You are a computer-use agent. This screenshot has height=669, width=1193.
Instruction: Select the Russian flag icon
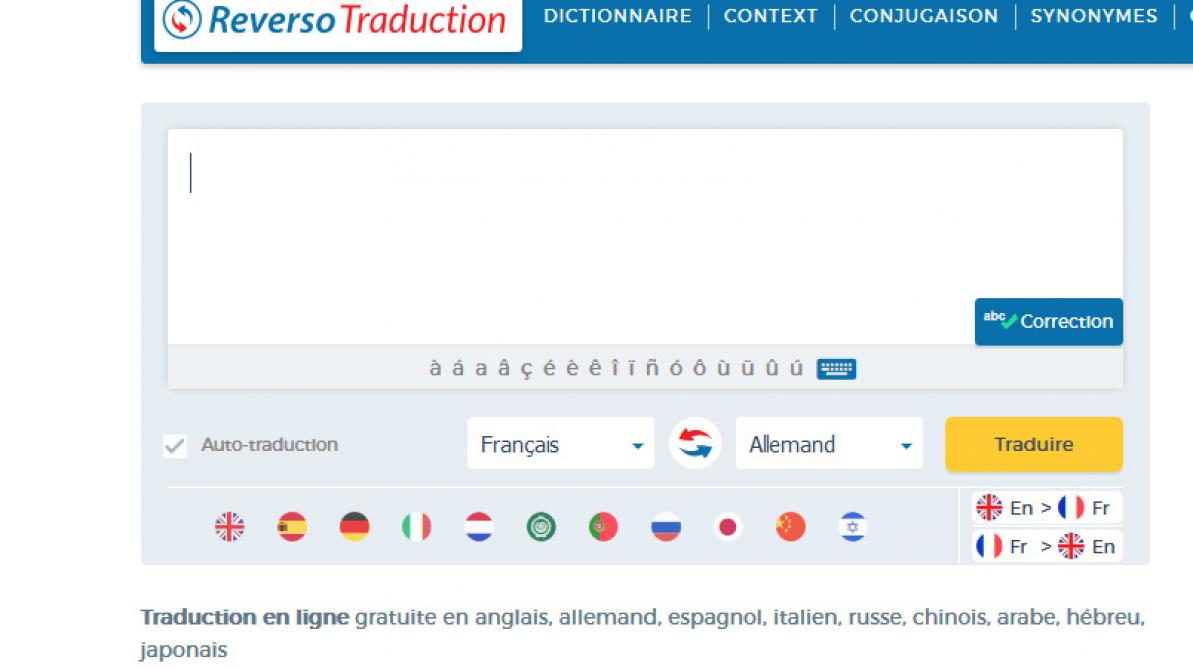tap(666, 526)
